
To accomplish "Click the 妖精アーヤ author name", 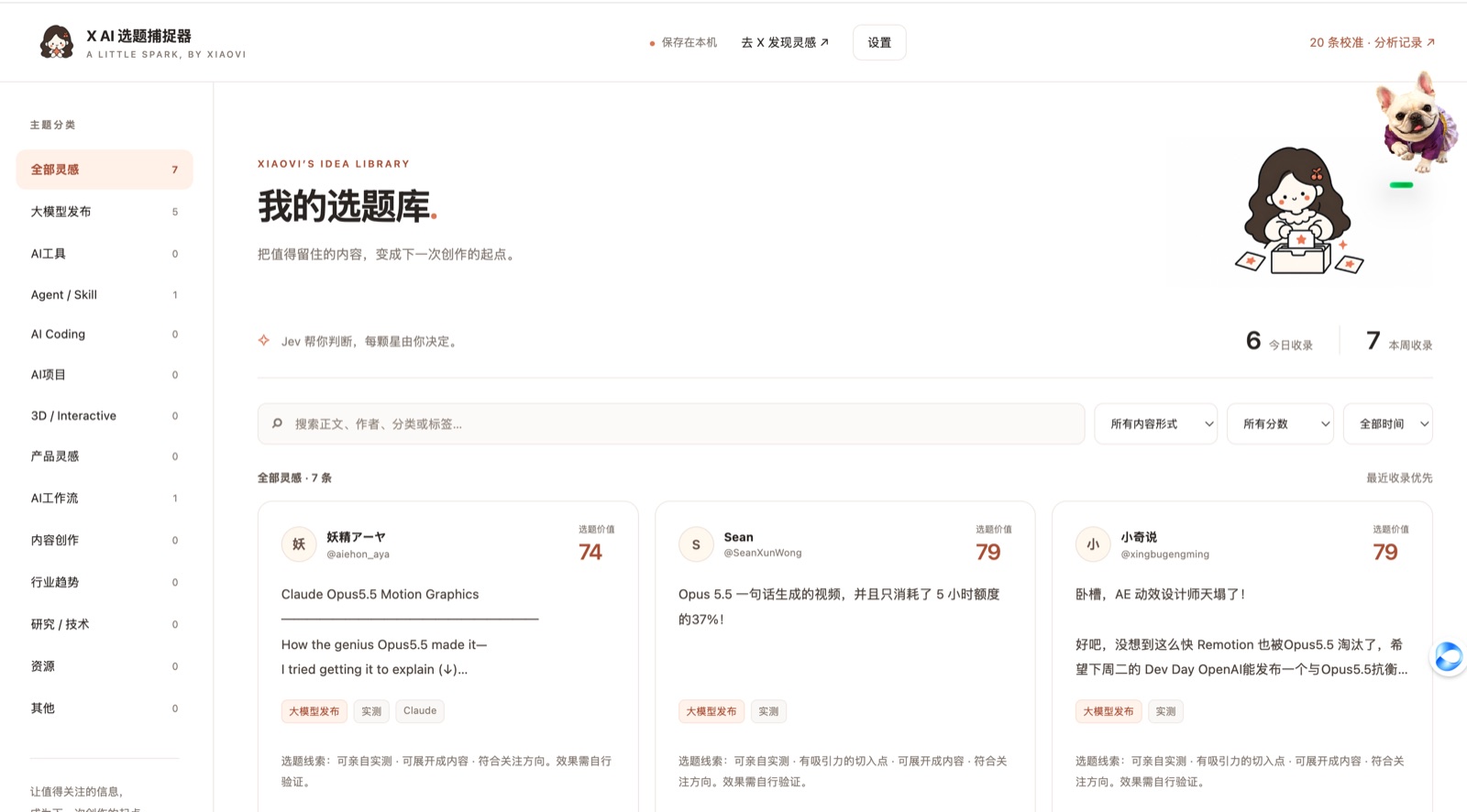I will (x=356, y=537).
